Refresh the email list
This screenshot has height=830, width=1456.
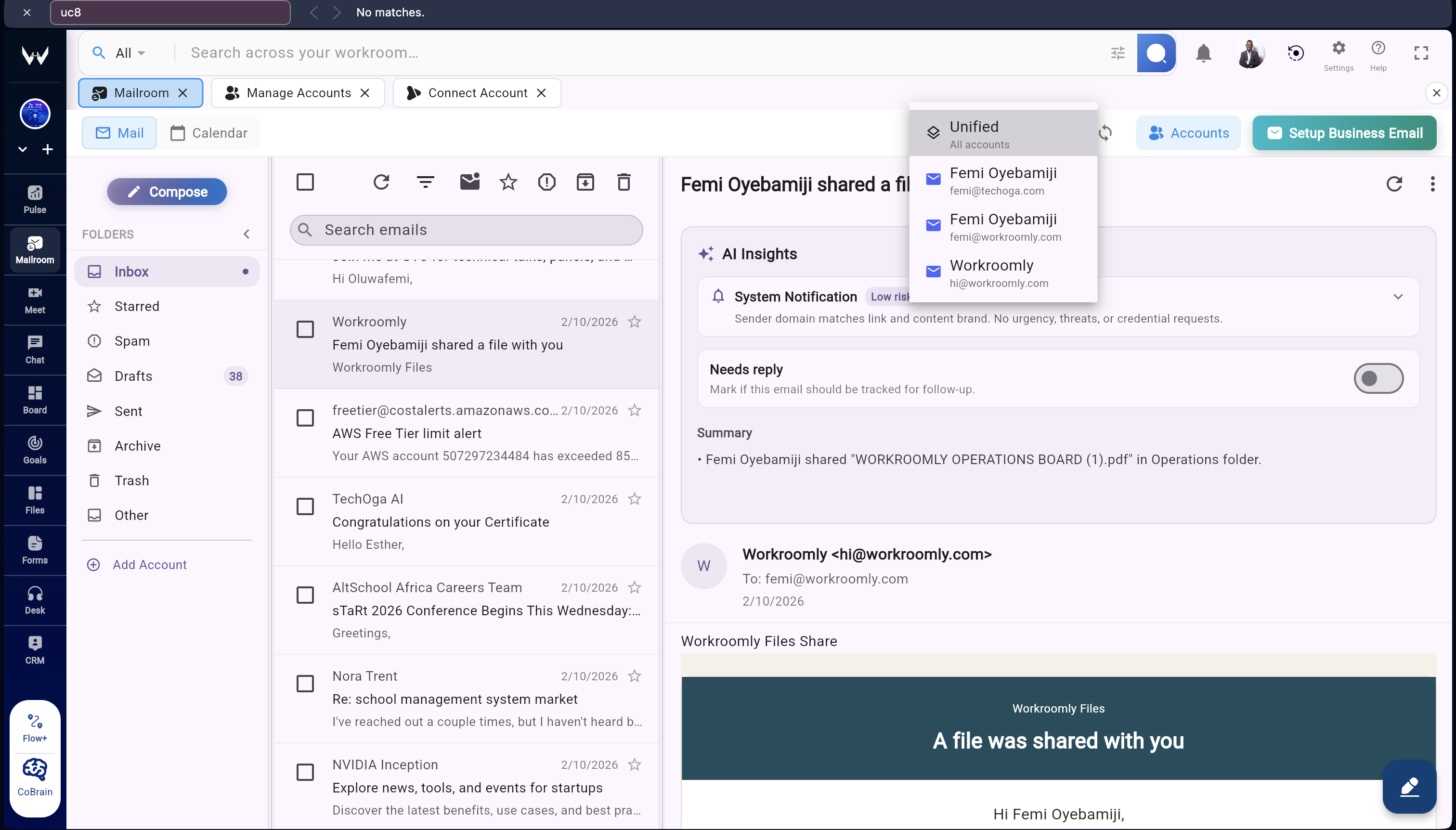coord(381,182)
